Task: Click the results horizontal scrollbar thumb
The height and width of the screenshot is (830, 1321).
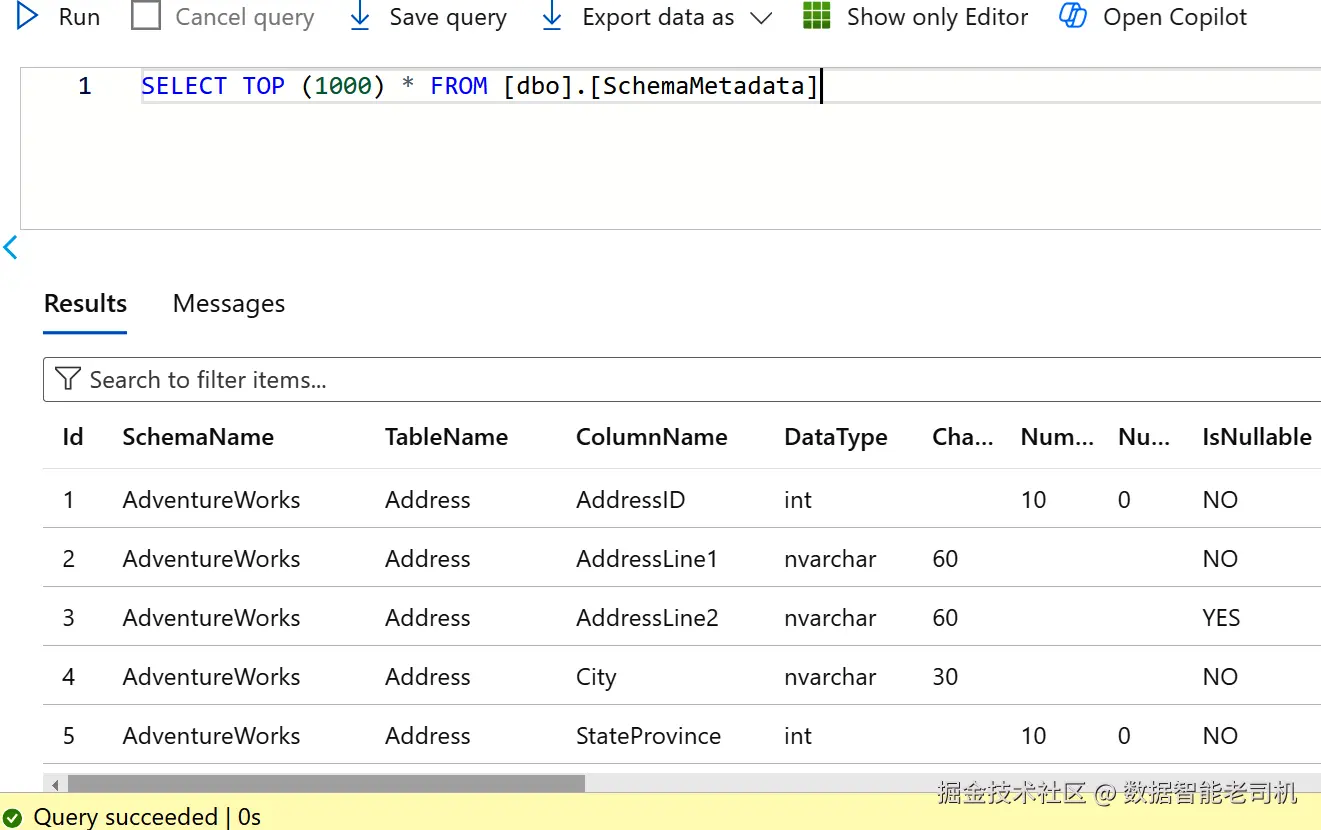Action: (326, 784)
